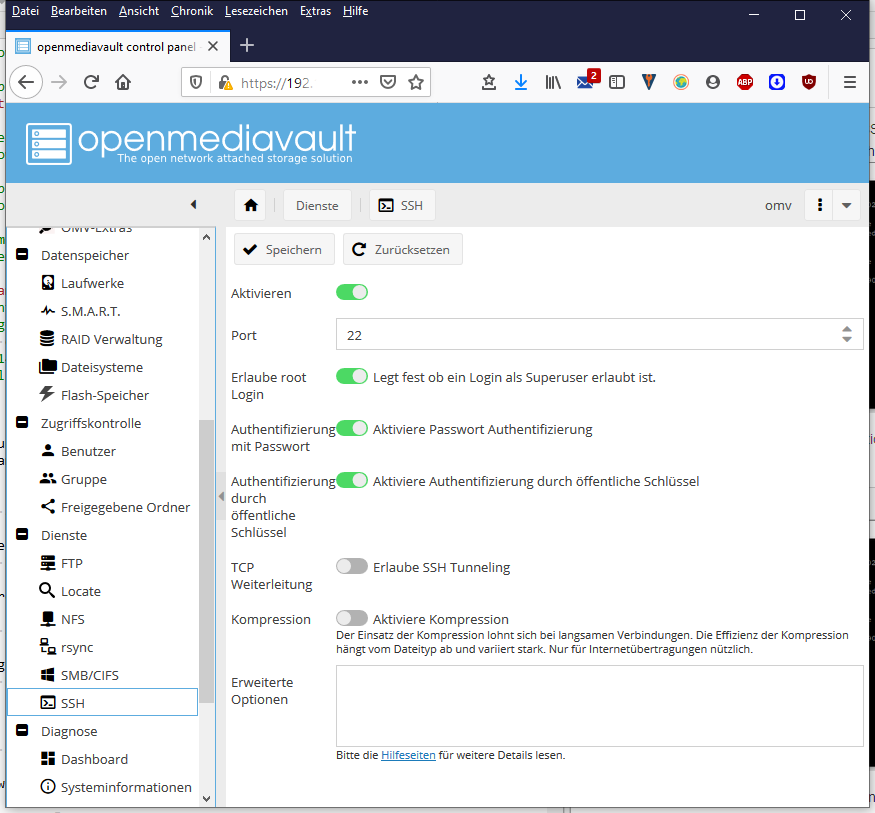This screenshot has height=813, width=875.
Task: Collapse the Datenspeicher tree section
Action: (21, 255)
